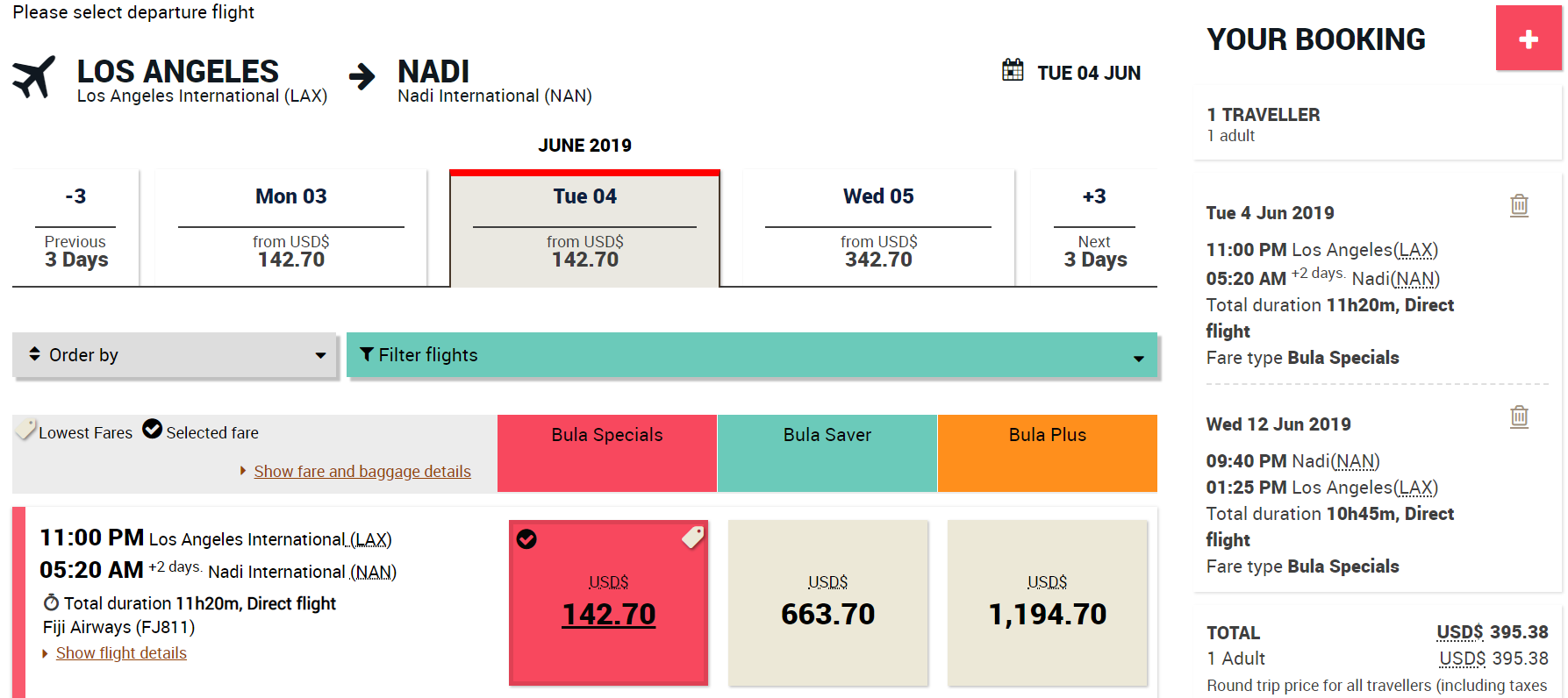Expand Show flight details

point(121,653)
